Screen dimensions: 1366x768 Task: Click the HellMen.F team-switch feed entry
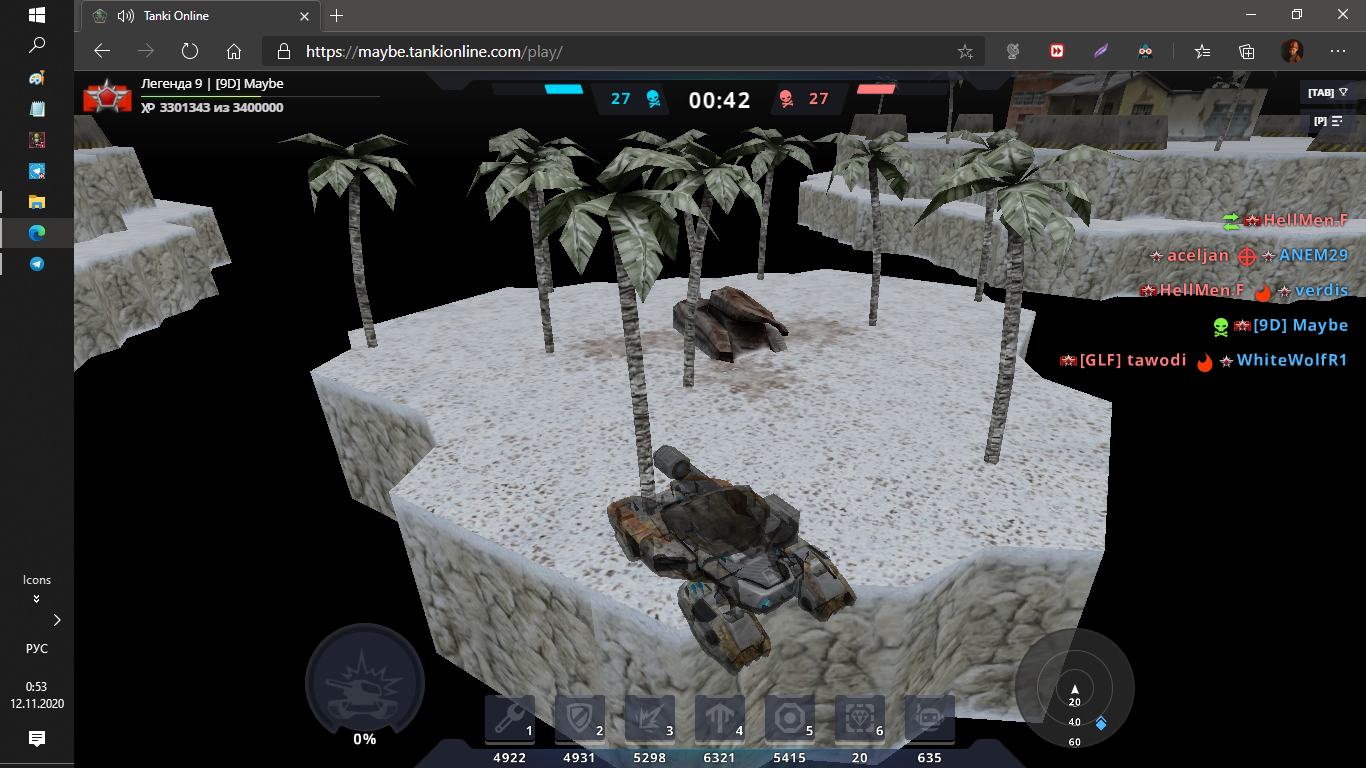[x=1285, y=220]
